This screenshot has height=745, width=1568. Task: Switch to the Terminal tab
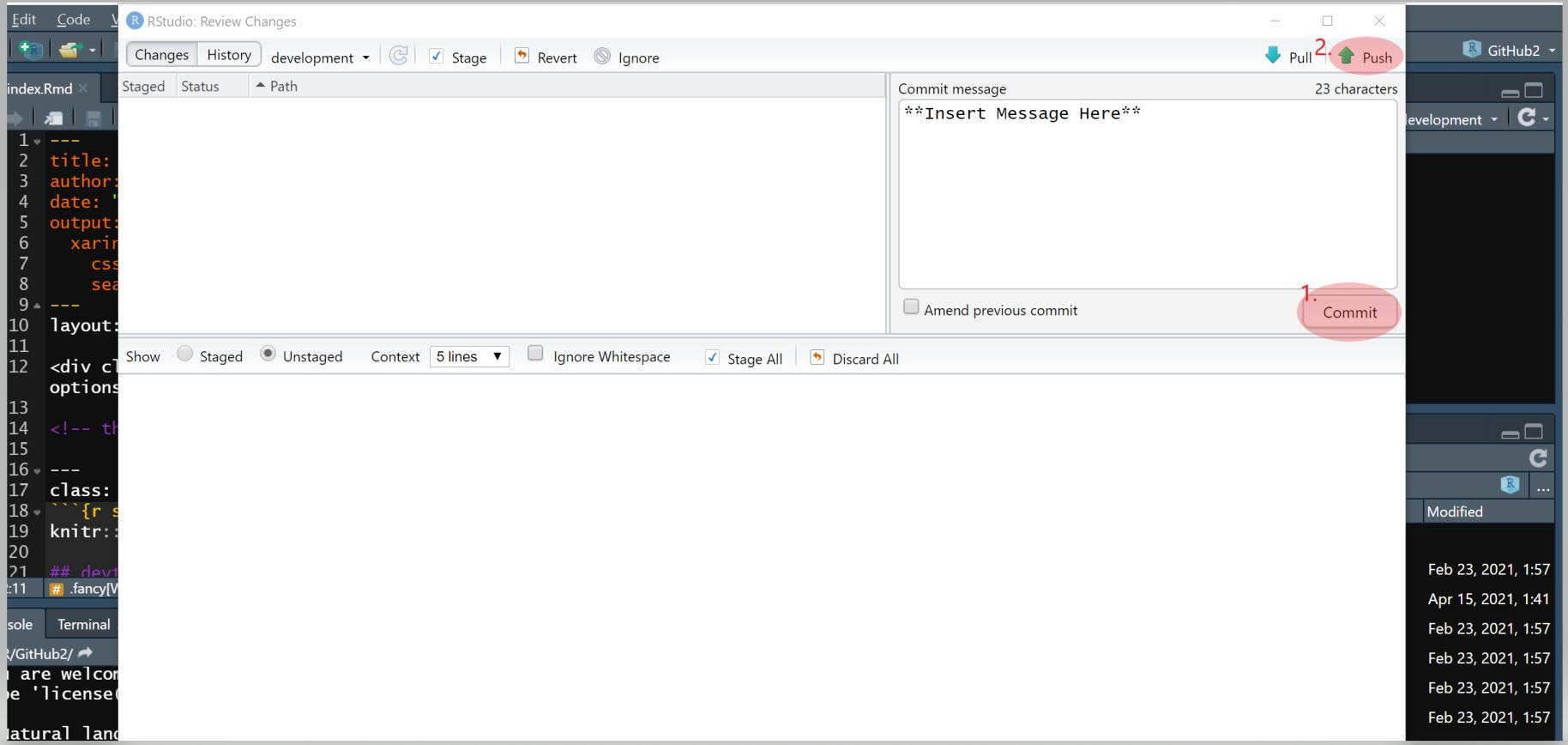coord(83,624)
